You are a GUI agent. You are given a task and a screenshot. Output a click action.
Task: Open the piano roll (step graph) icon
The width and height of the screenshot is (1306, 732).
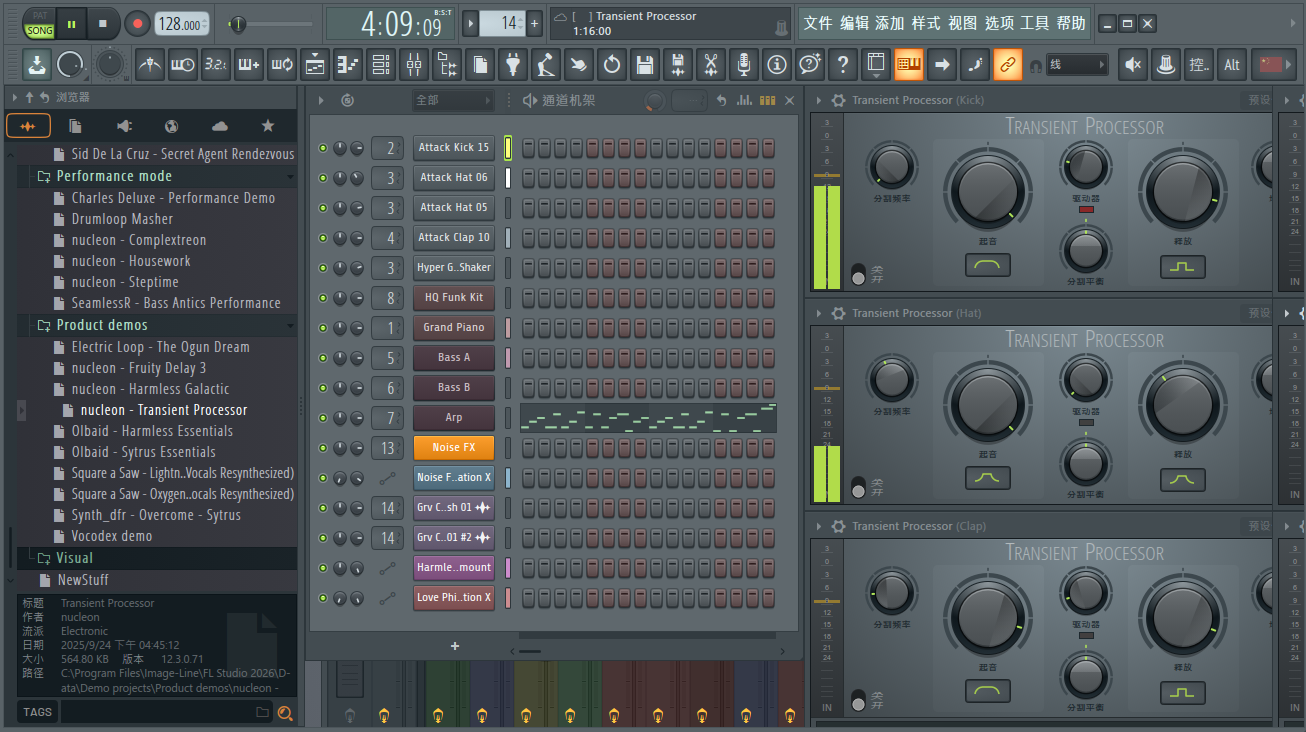pos(348,65)
